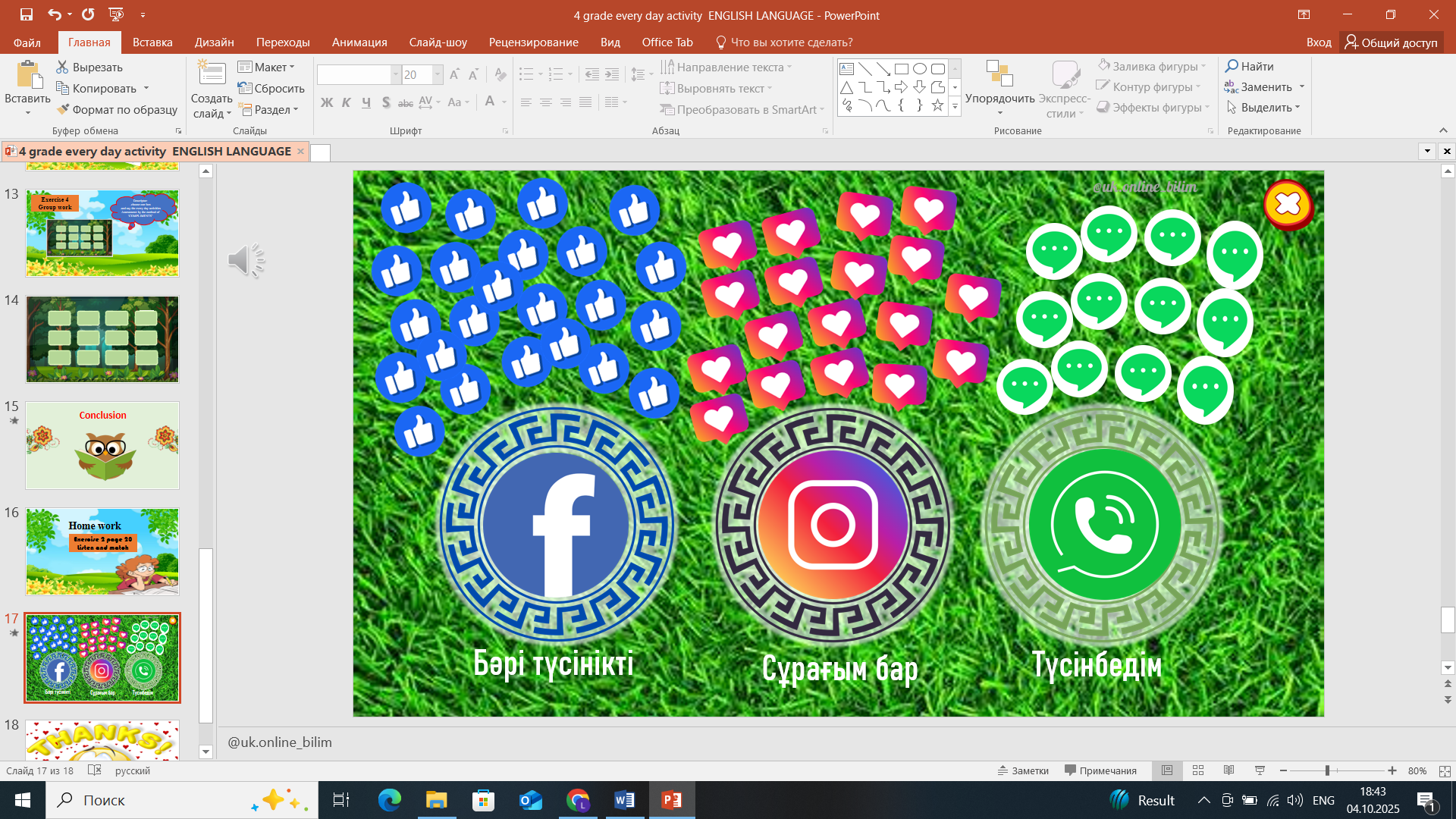
Task: Click the Format Painter brush icon
Action: (64, 109)
